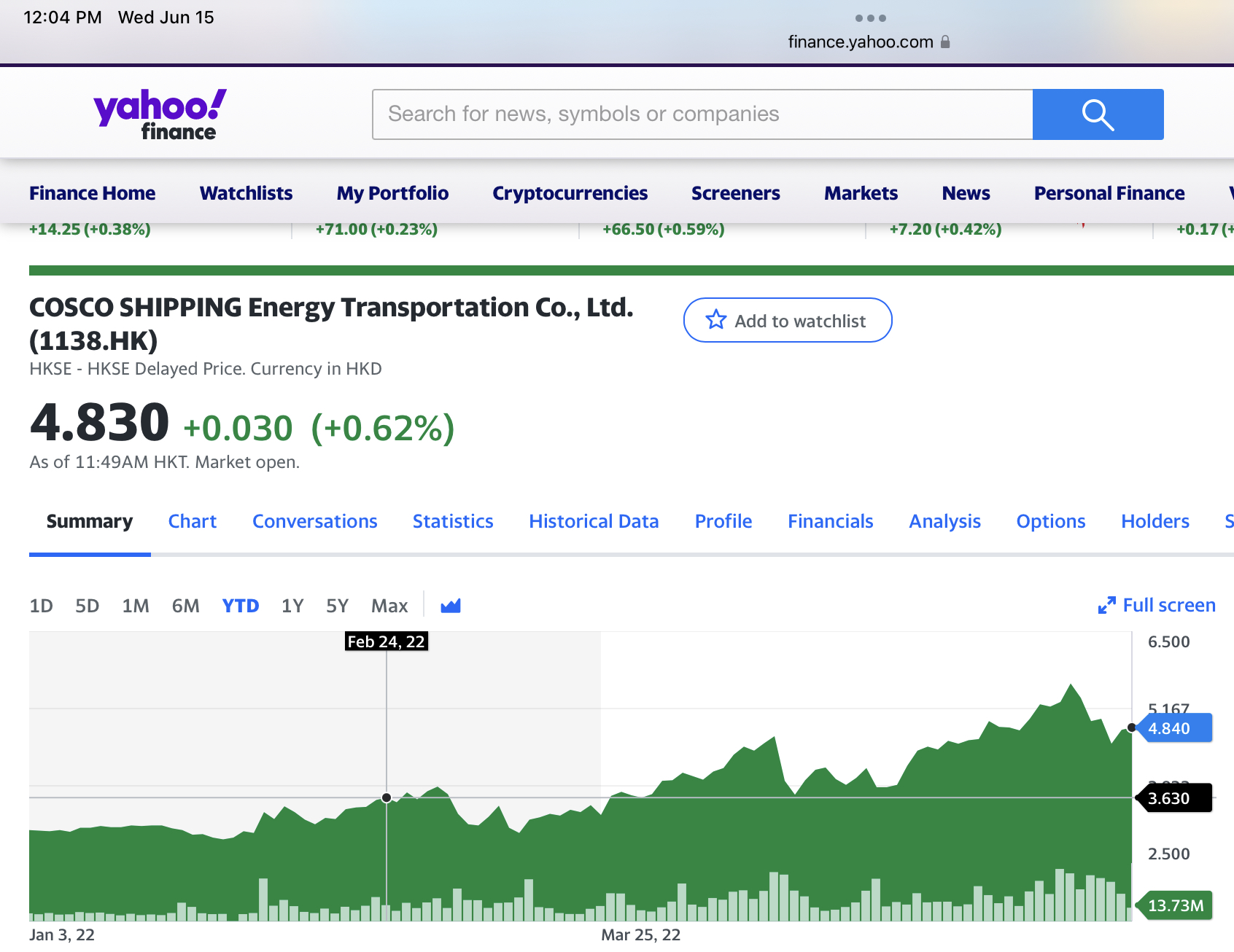Click the HKSE Delayed Price currency note

click(206, 369)
